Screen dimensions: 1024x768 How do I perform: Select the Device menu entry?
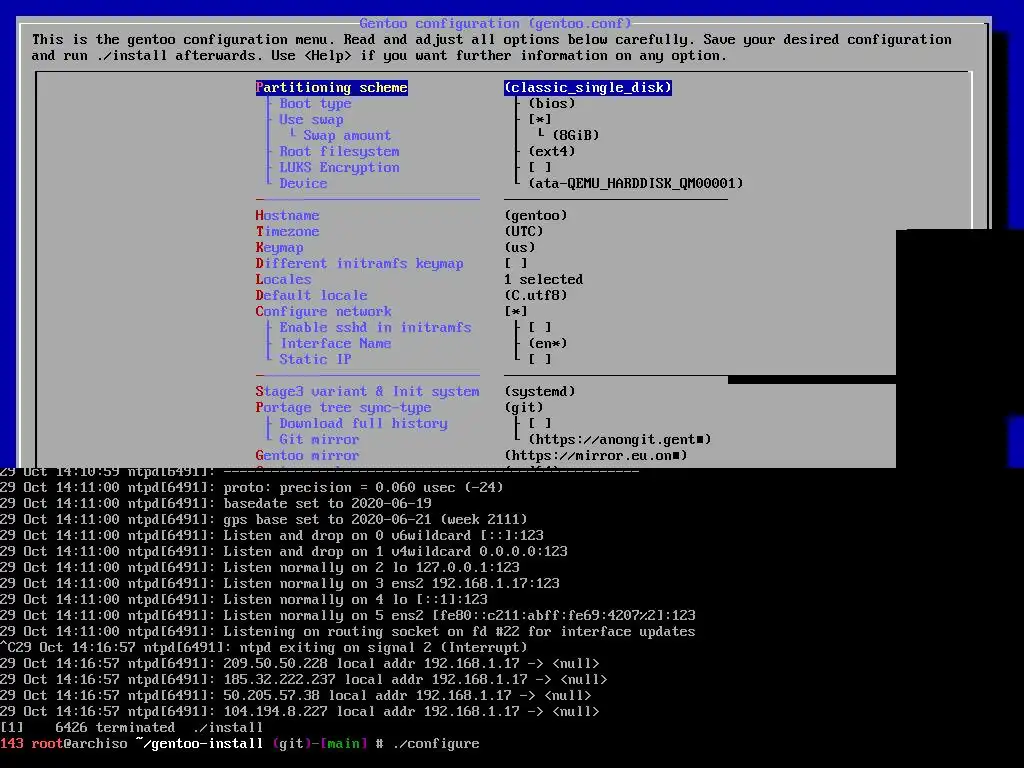(304, 184)
